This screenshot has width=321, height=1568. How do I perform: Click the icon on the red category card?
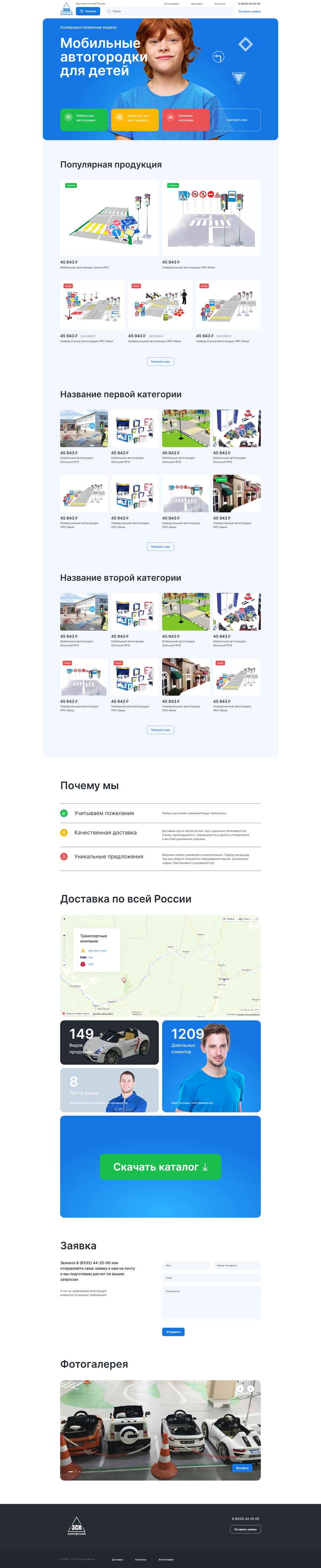point(171,117)
